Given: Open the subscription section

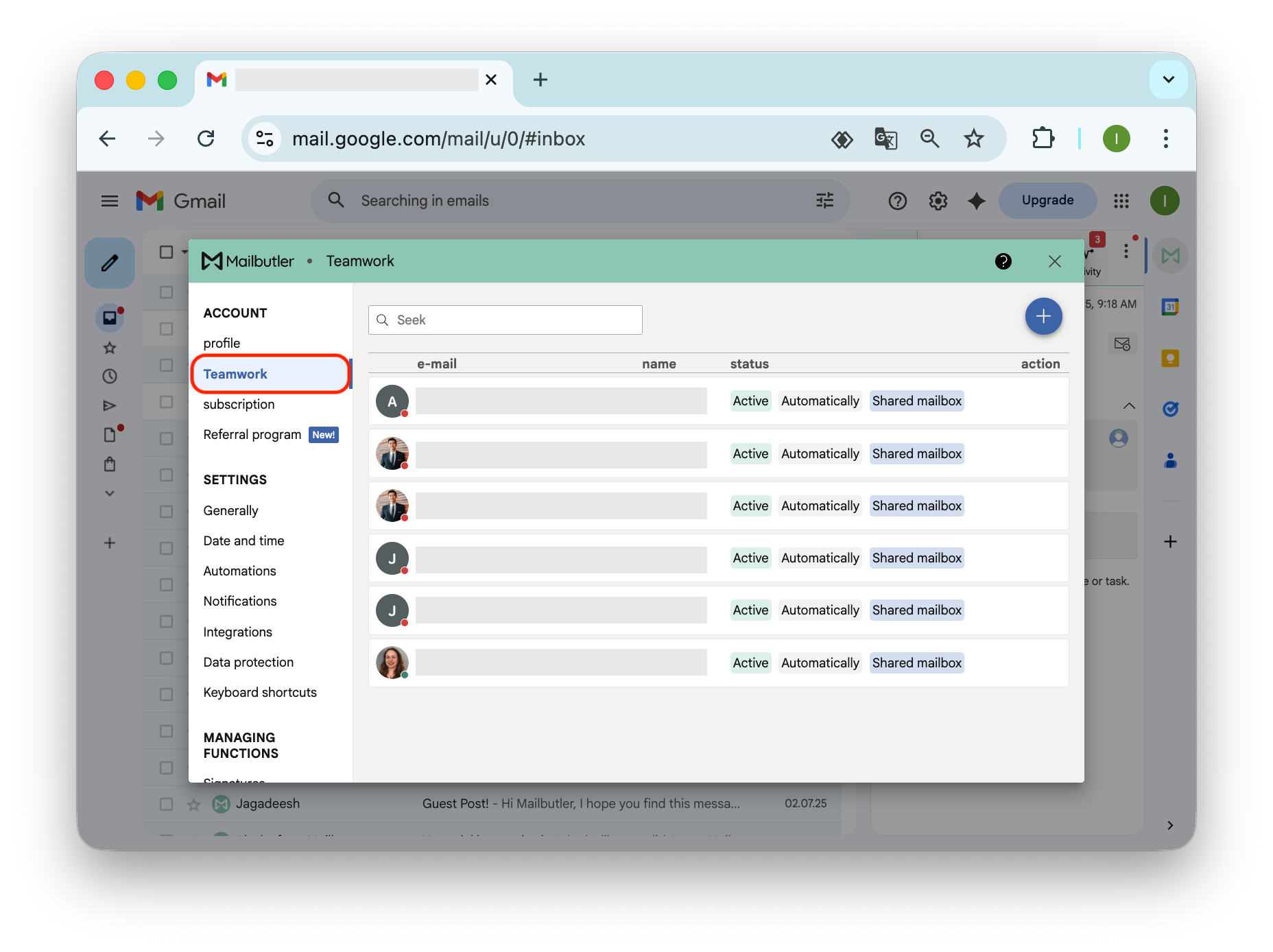Looking at the screenshot, I should click(x=239, y=404).
